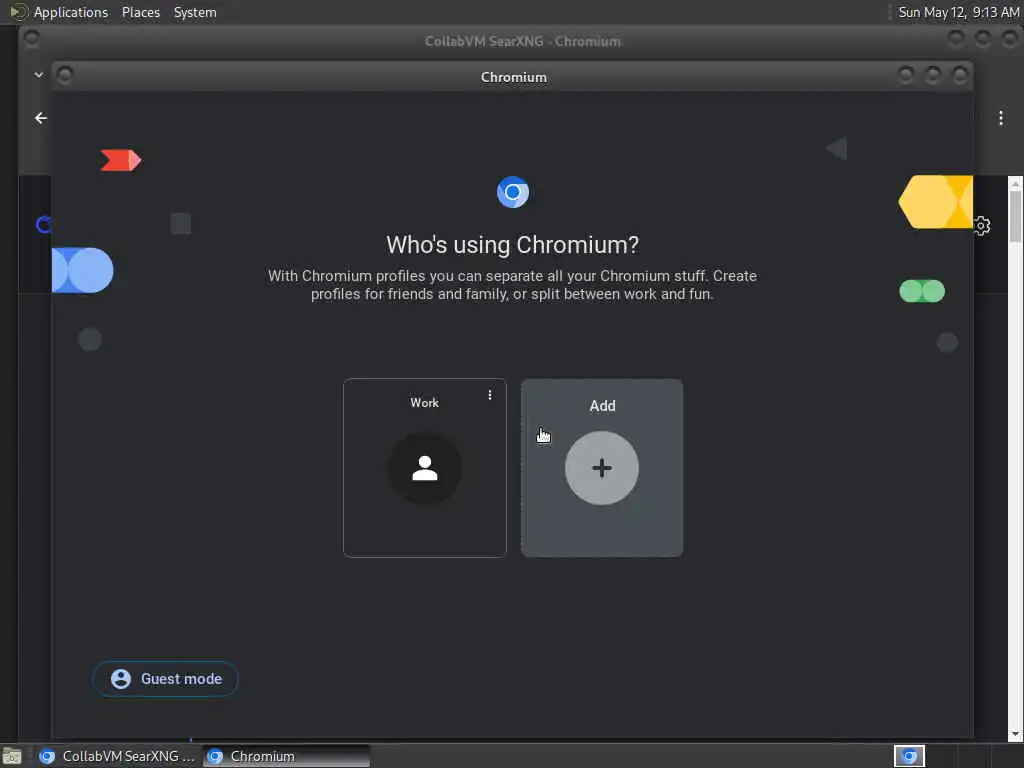Open the Work profile three-dot menu

(490, 395)
